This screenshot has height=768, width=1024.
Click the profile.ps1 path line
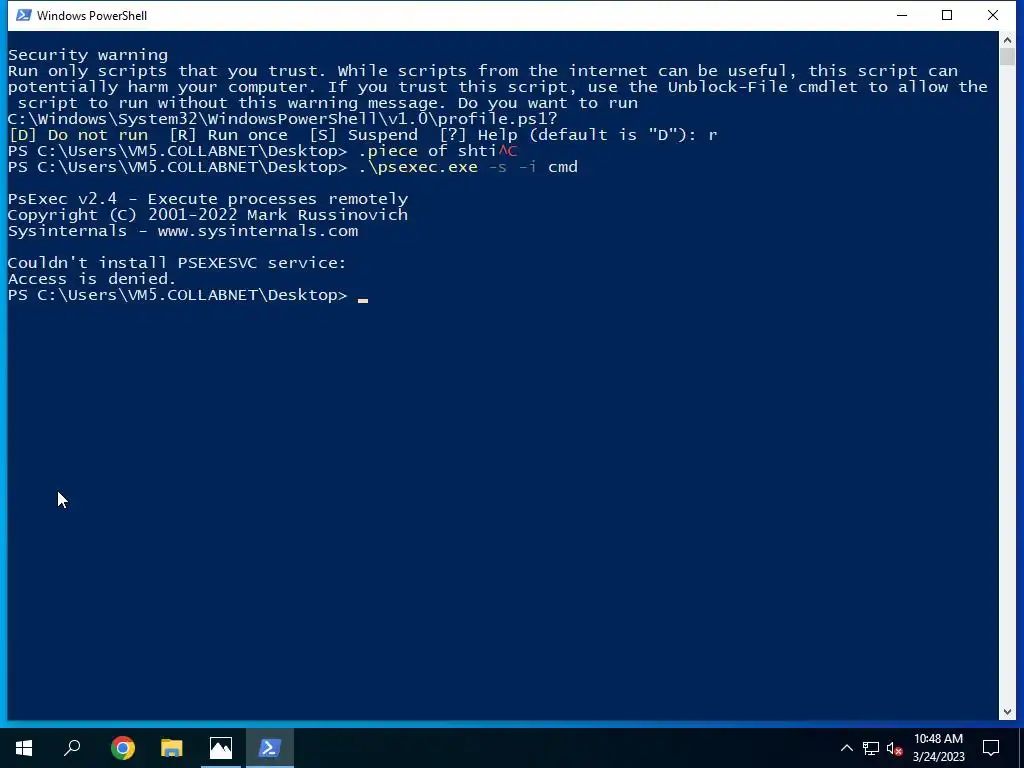click(x=283, y=119)
